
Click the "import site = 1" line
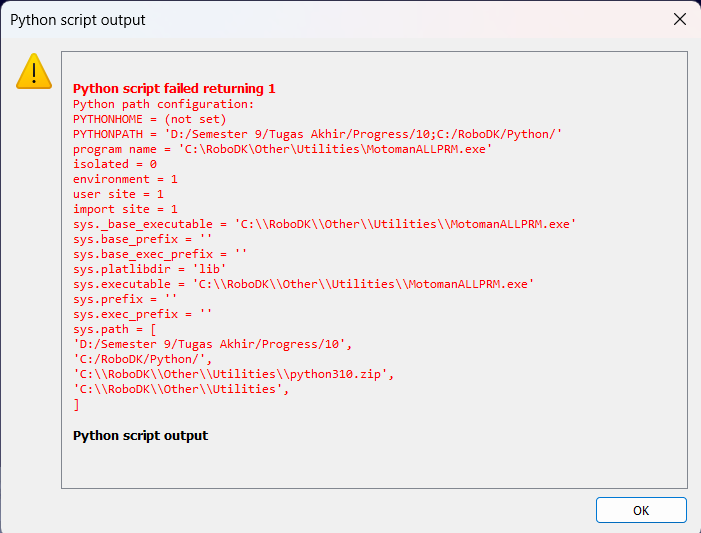pyautogui.click(x=125, y=209)
